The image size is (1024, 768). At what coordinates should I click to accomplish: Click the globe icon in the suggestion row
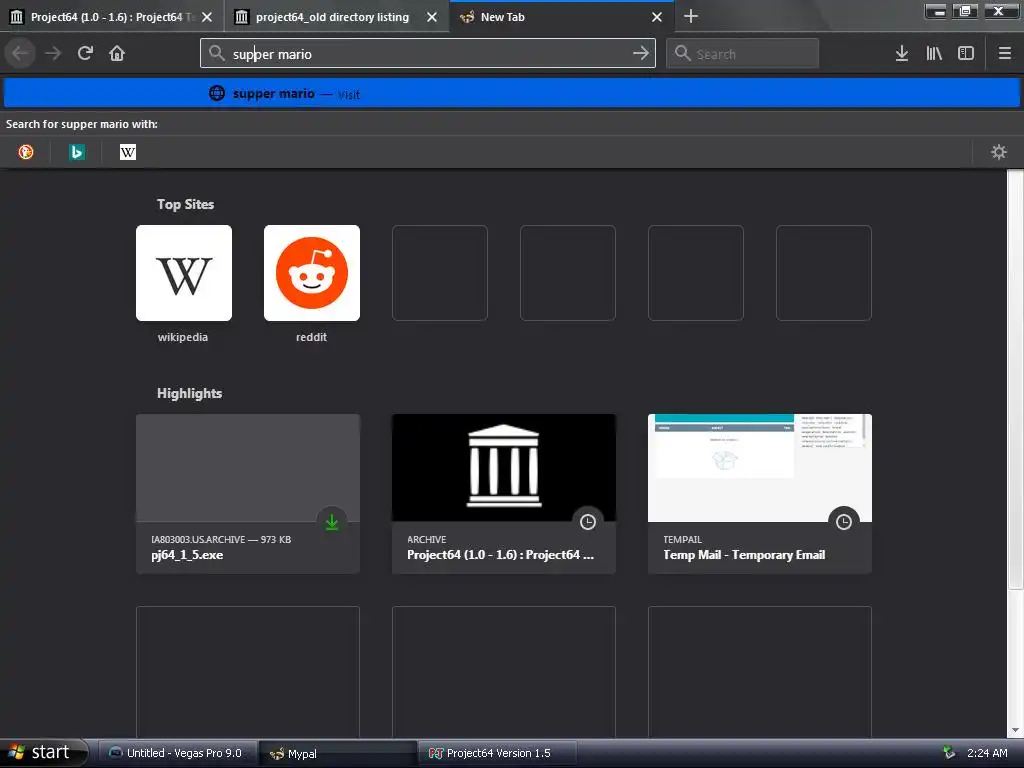coord(217,93)
